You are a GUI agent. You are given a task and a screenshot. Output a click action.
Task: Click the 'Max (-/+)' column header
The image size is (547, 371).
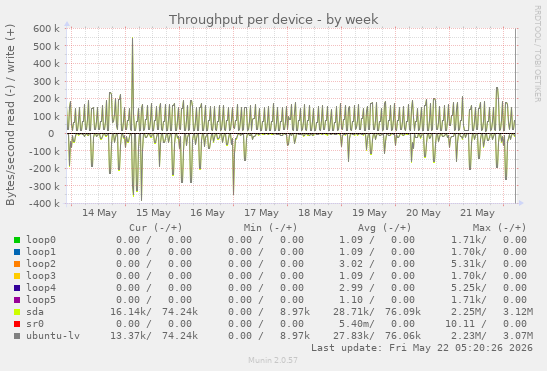click(499, 228)
